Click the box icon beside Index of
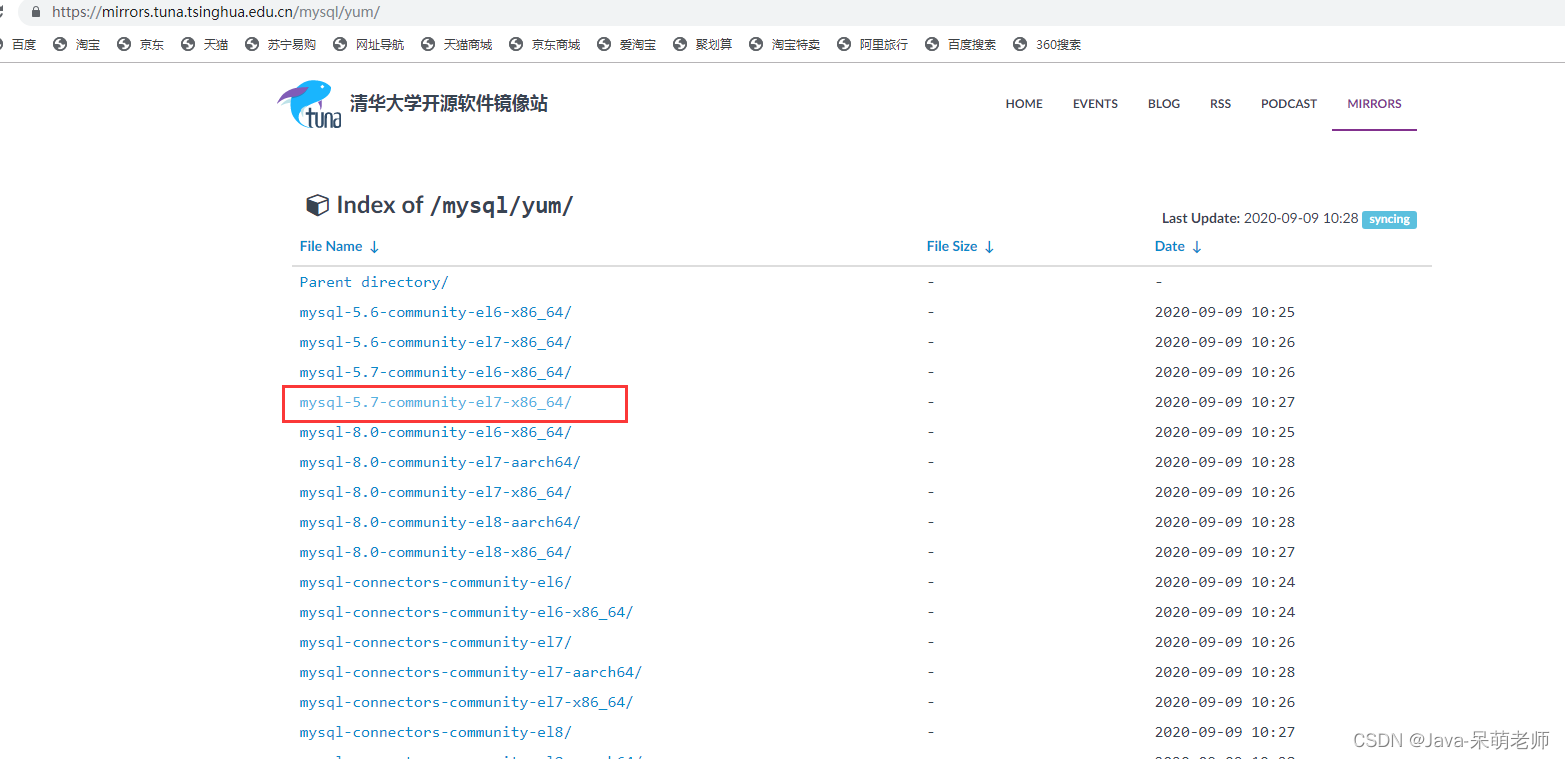 tap(317, 205)
